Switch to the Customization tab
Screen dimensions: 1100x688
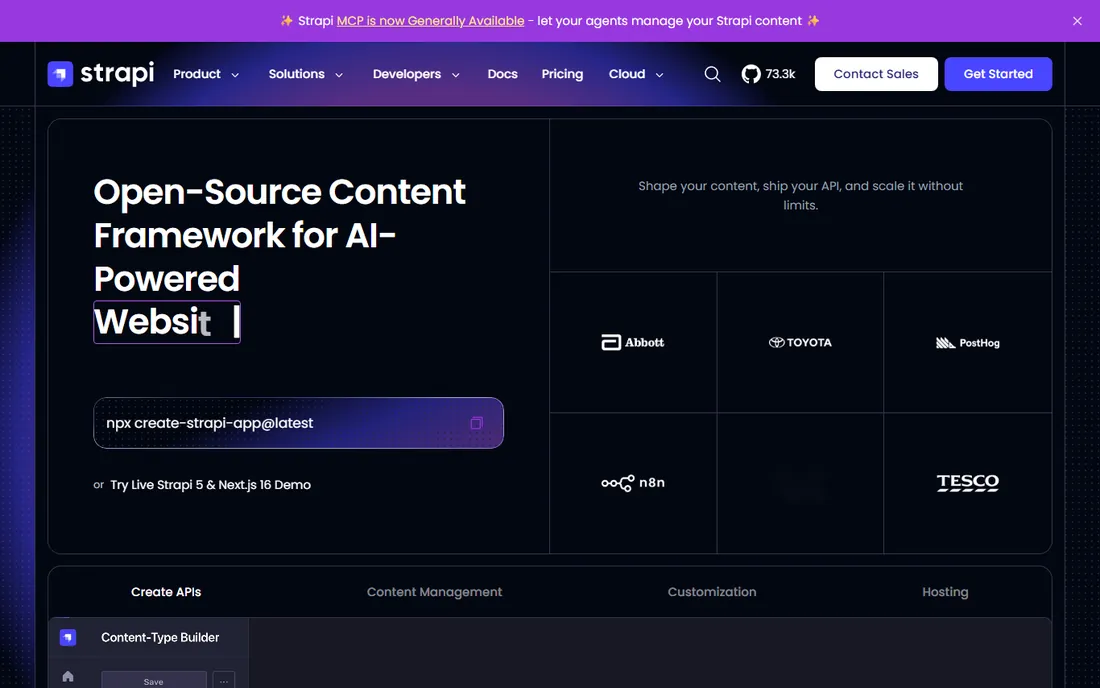coord(711,592)
